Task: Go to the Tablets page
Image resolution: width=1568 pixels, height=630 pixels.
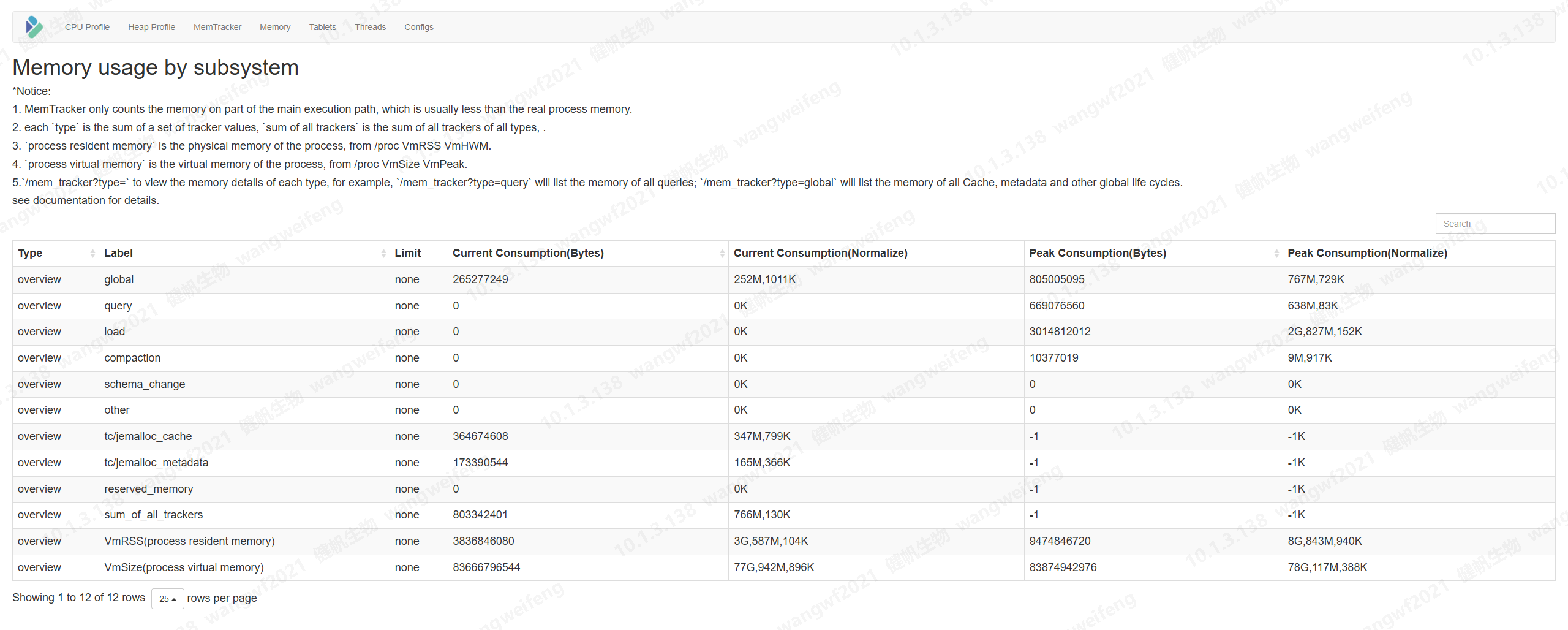Action: click(x=322, y=27)
